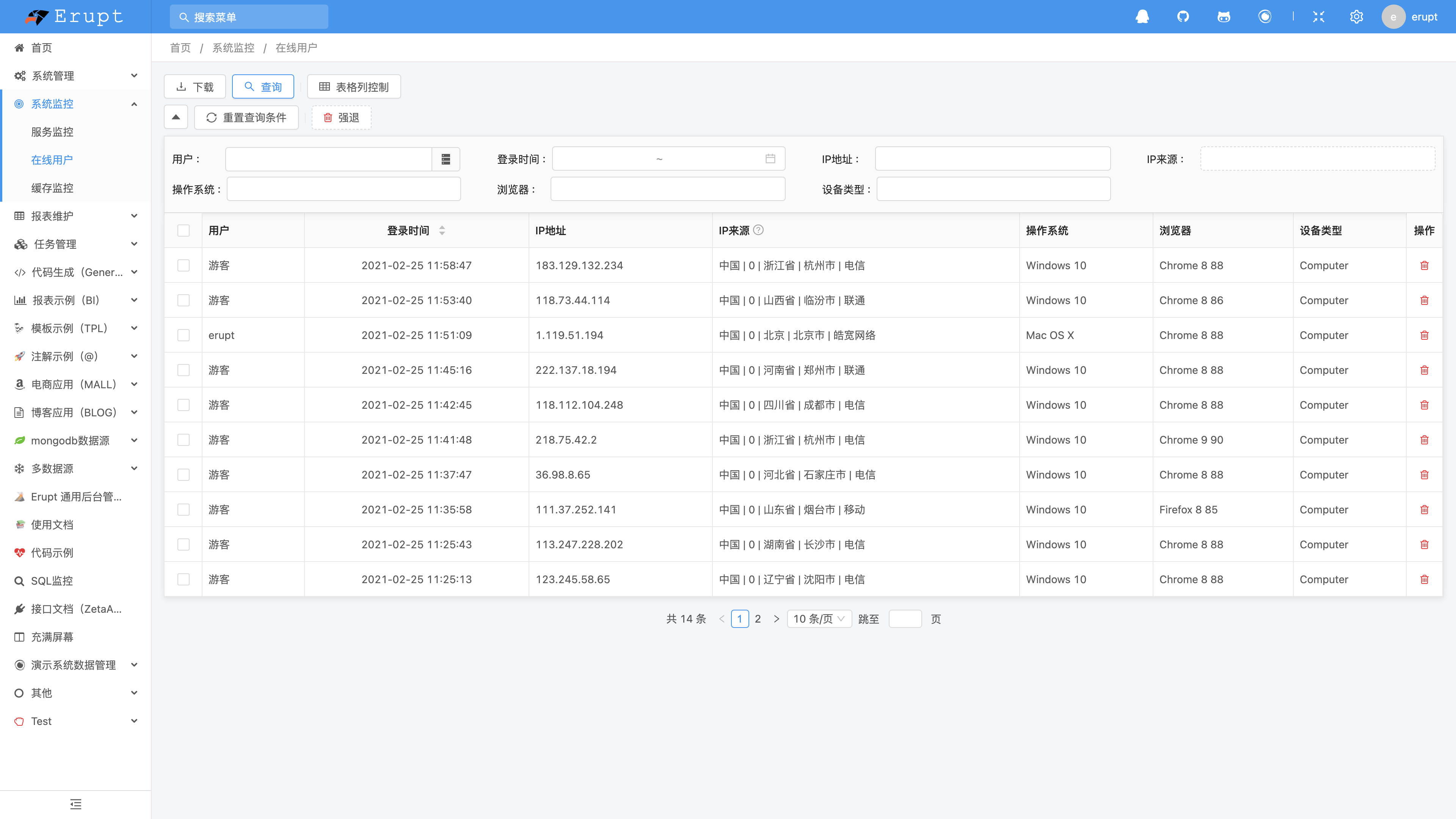The image size is (1456, 819).
Task: Open the user picker icon beside 用户 field
Action: click(x=446, y=159)
